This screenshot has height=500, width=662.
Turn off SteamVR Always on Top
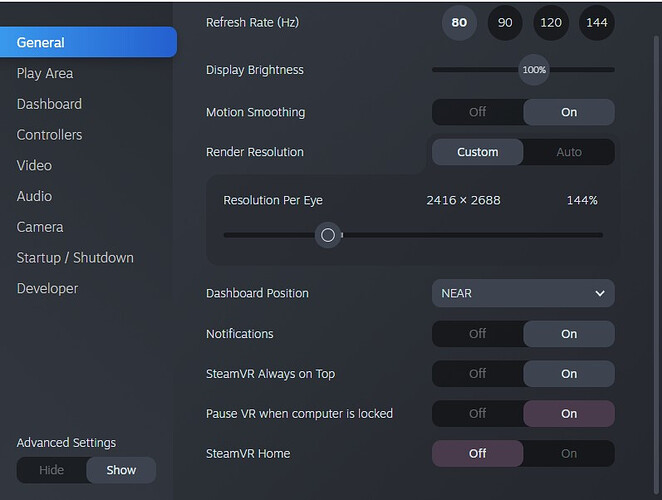coord(478,374)
